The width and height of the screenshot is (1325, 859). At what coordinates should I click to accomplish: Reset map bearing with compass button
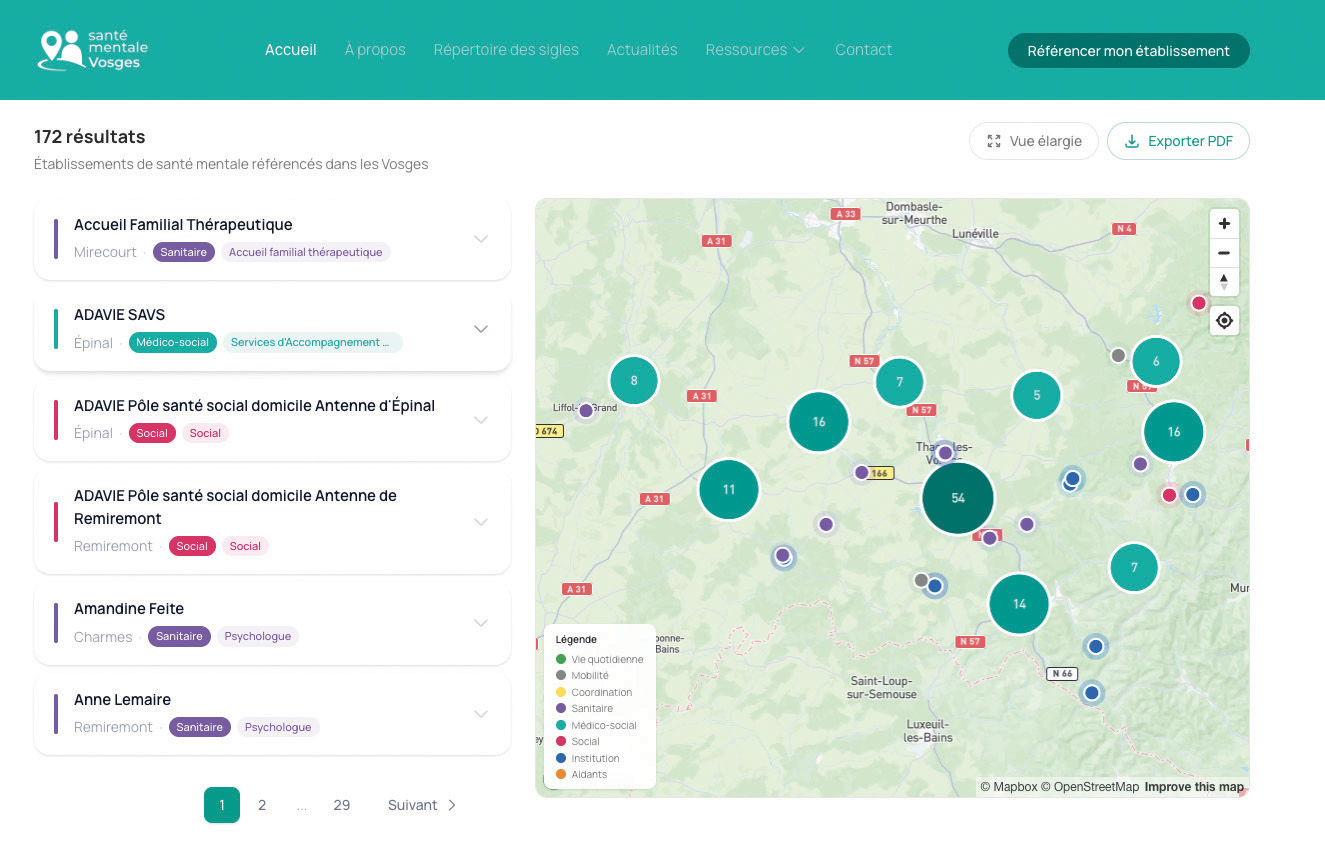[1224, 282]
